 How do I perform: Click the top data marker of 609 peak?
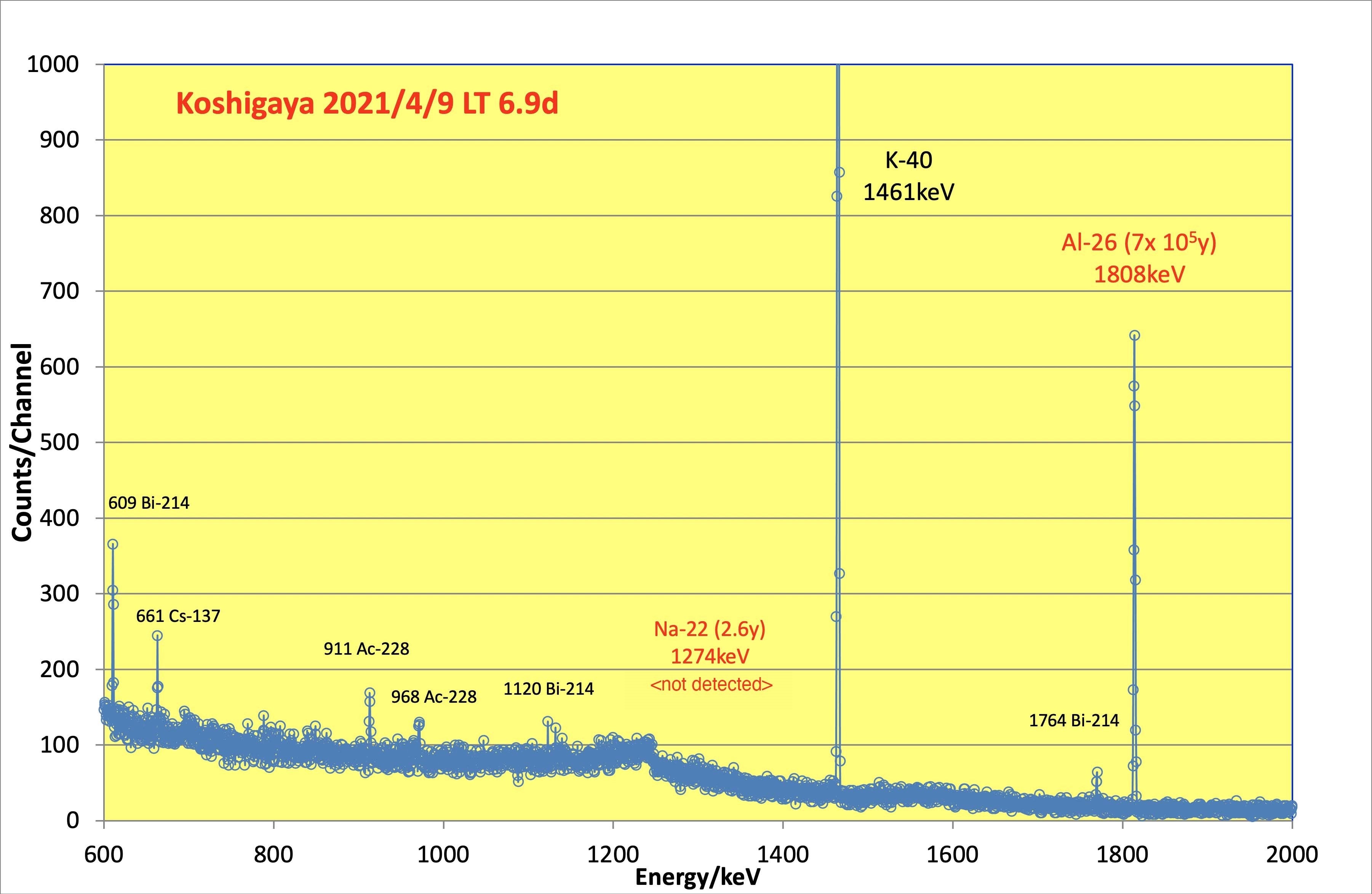pos(113,545)
